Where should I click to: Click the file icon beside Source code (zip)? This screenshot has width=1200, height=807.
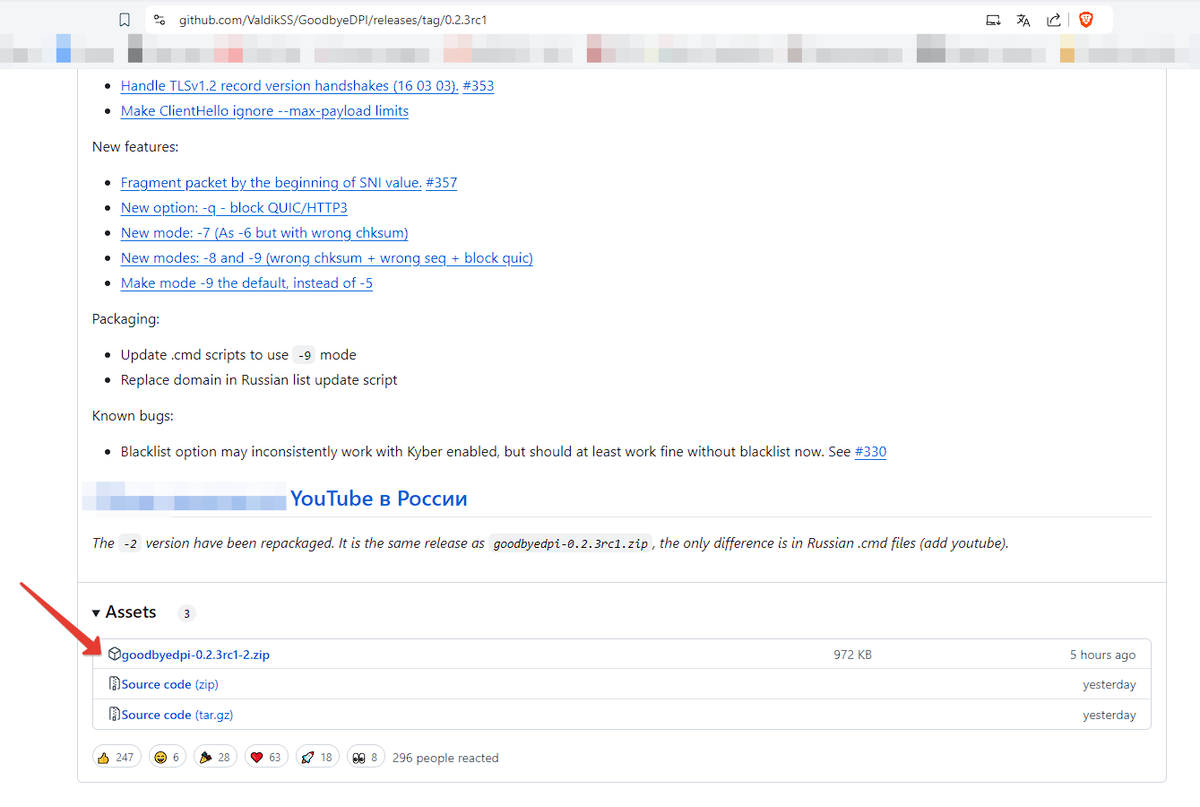pos(114,684)
